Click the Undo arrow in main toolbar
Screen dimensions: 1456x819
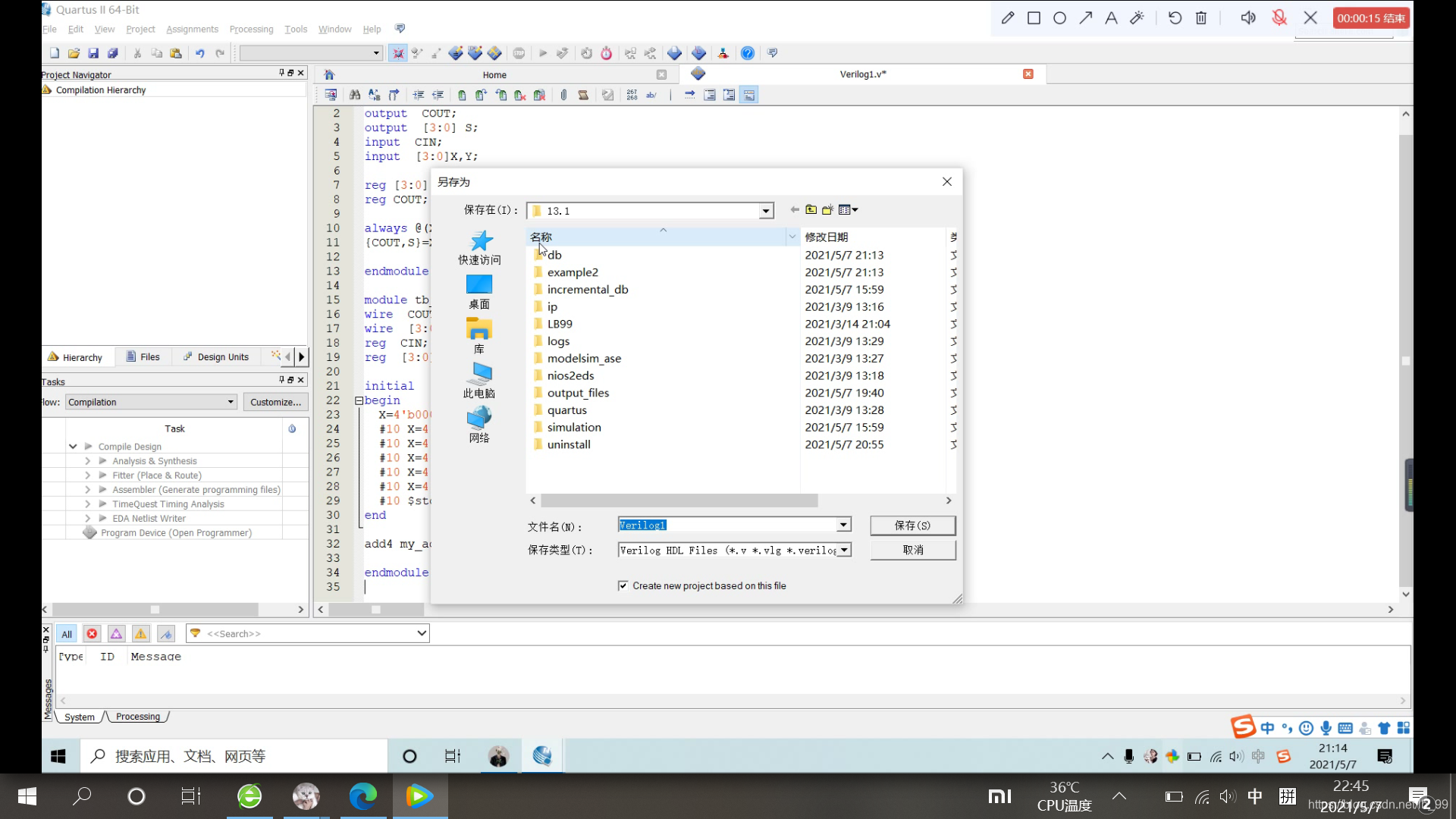pos(199,53)
